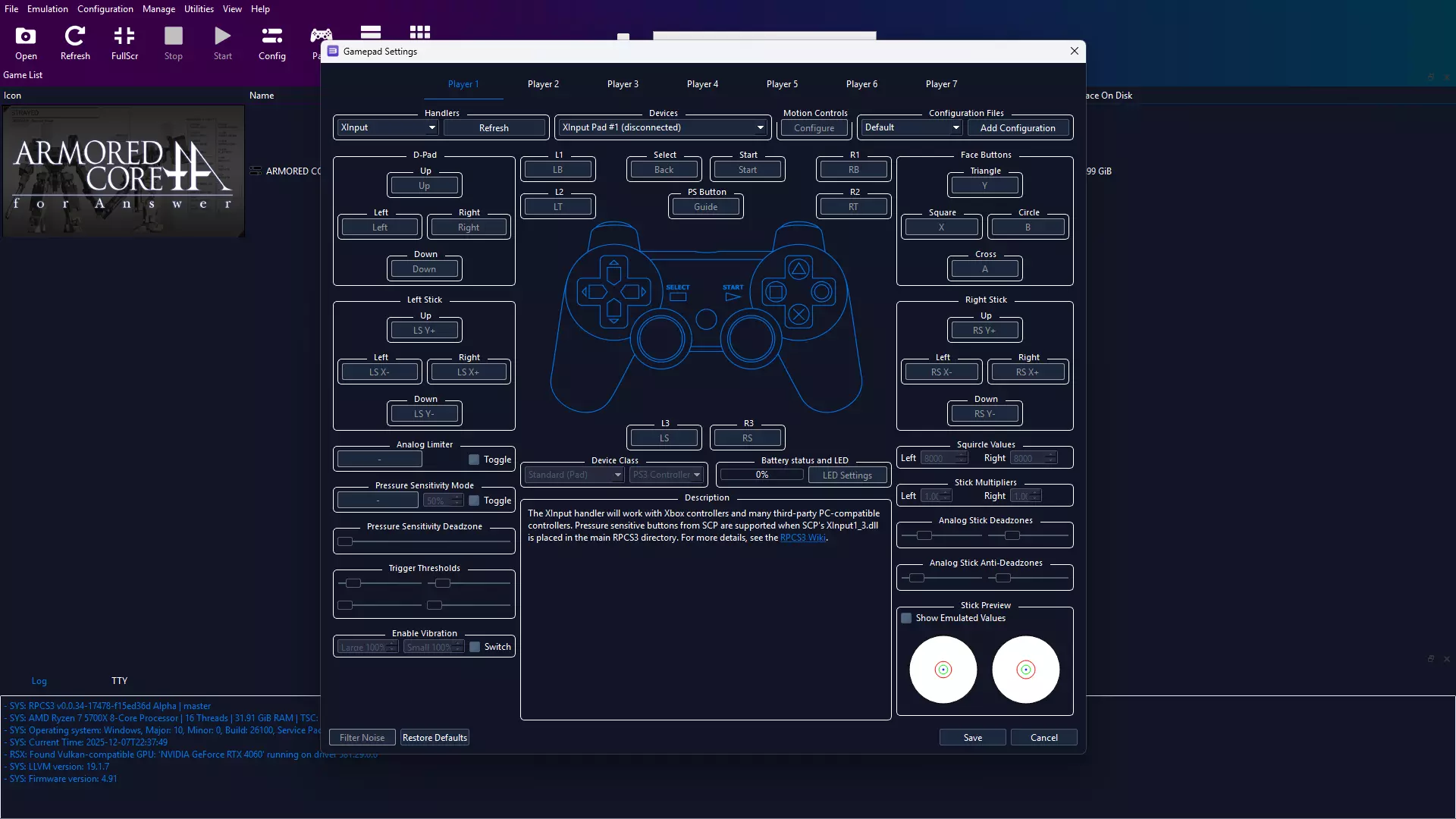
Task: Switch to list view icon
Action: coord(371,32)
